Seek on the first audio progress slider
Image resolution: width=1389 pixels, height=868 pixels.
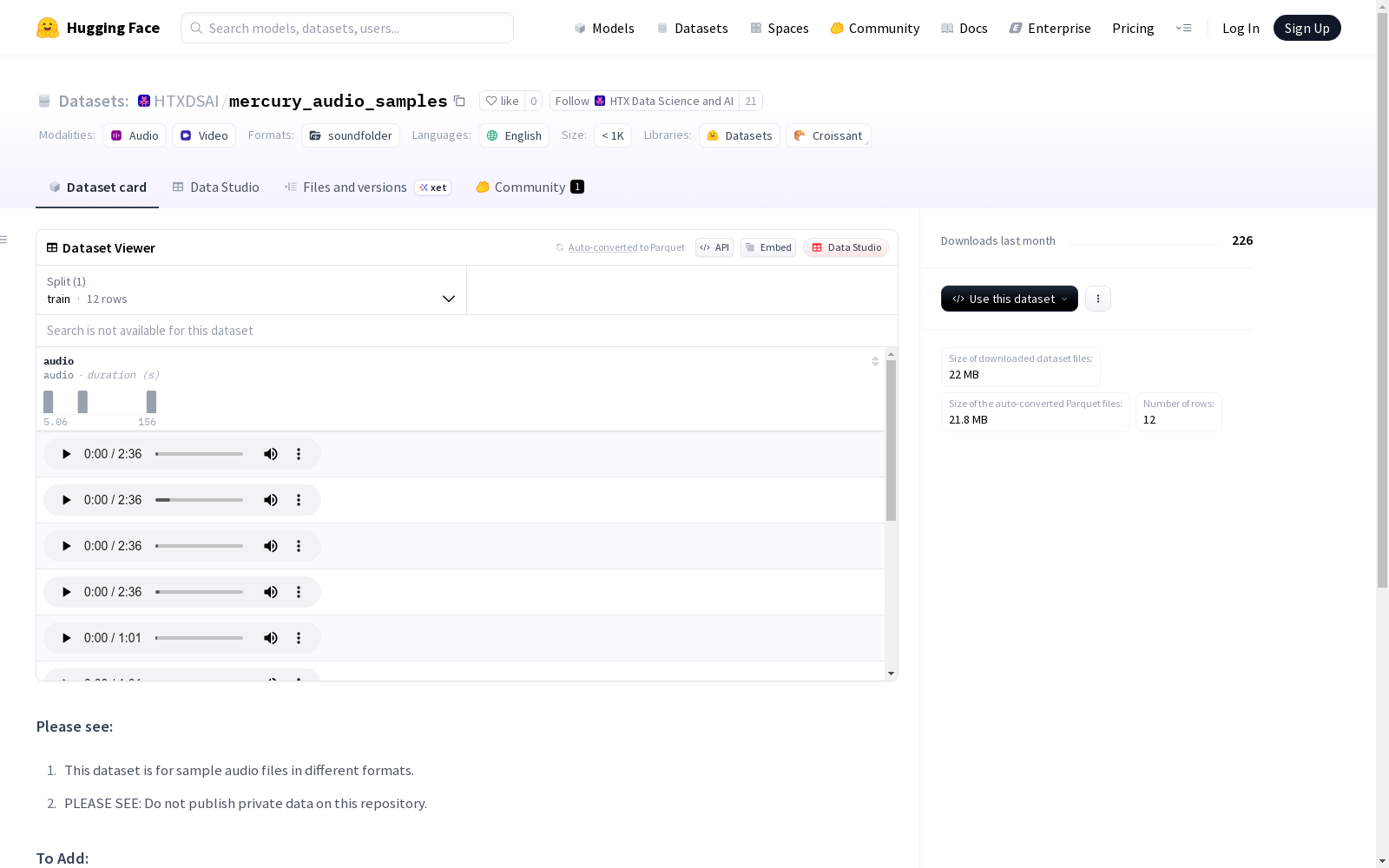(x=200, y=454)
